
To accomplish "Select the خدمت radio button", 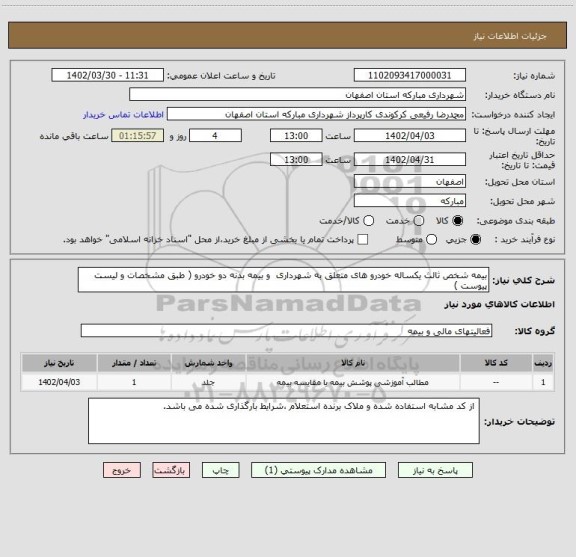I will pos(418,221).
